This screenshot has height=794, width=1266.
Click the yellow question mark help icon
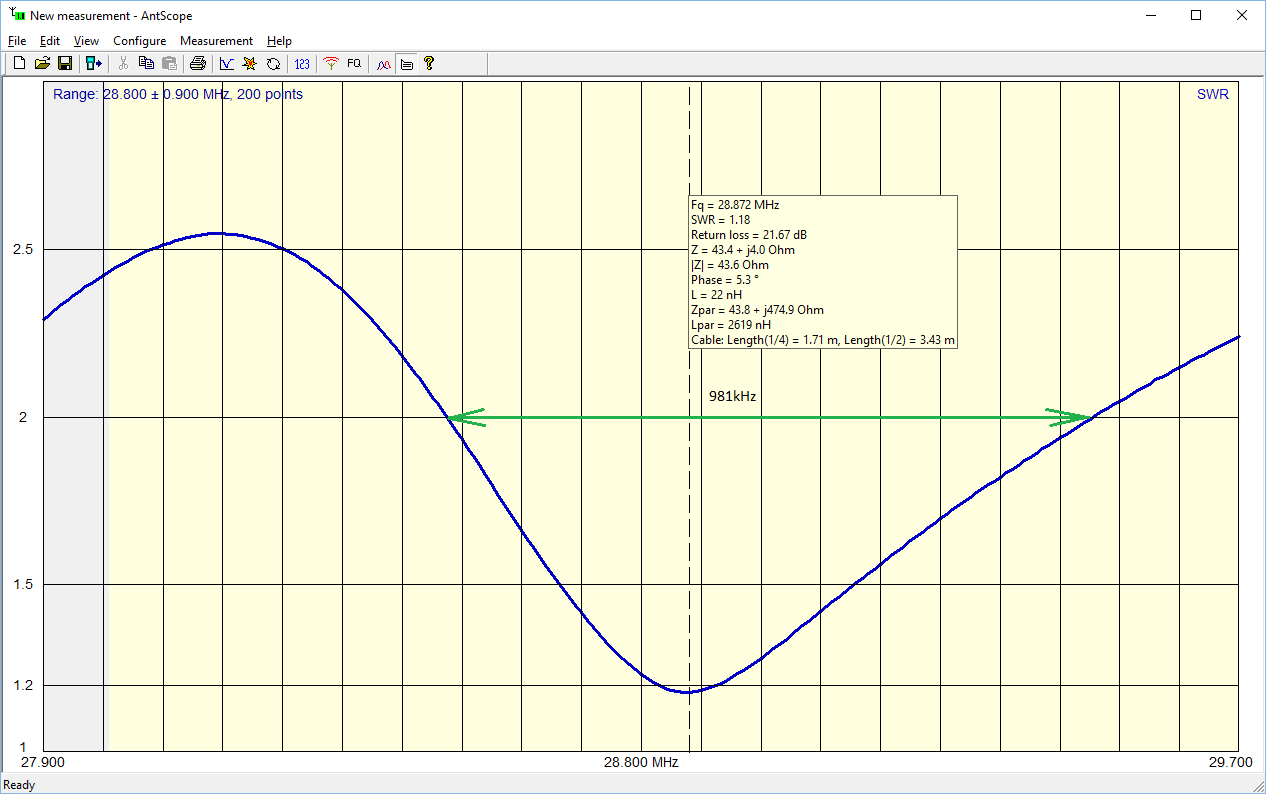[429, 64]
